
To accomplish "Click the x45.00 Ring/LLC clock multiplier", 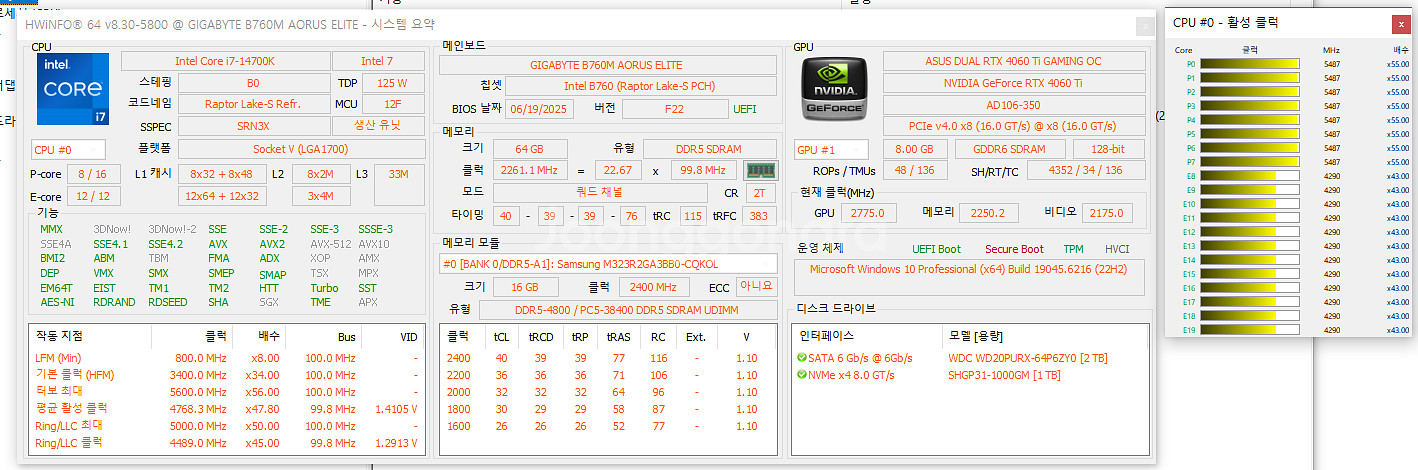I will tap(262, 442).
